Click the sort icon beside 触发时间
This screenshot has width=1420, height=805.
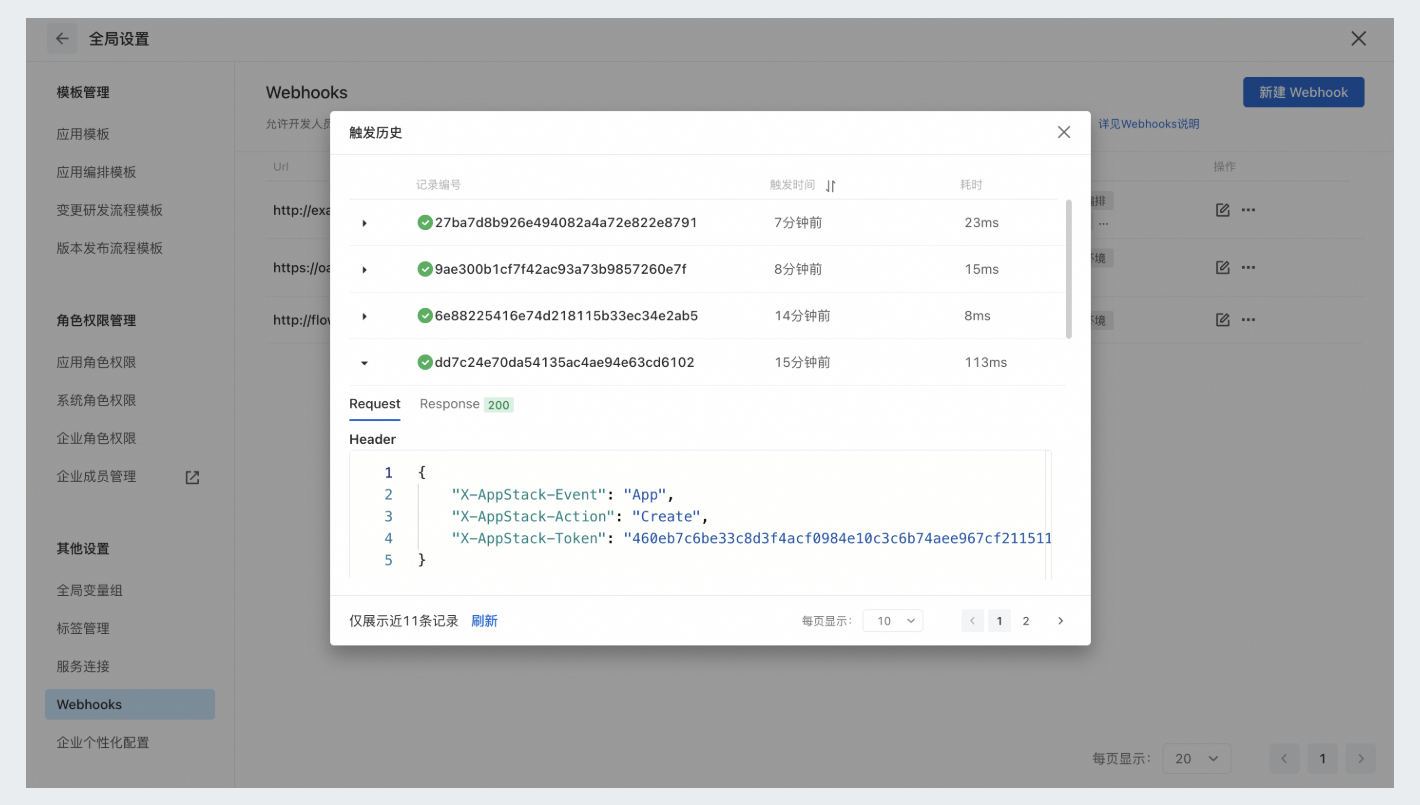pos(830,186)
